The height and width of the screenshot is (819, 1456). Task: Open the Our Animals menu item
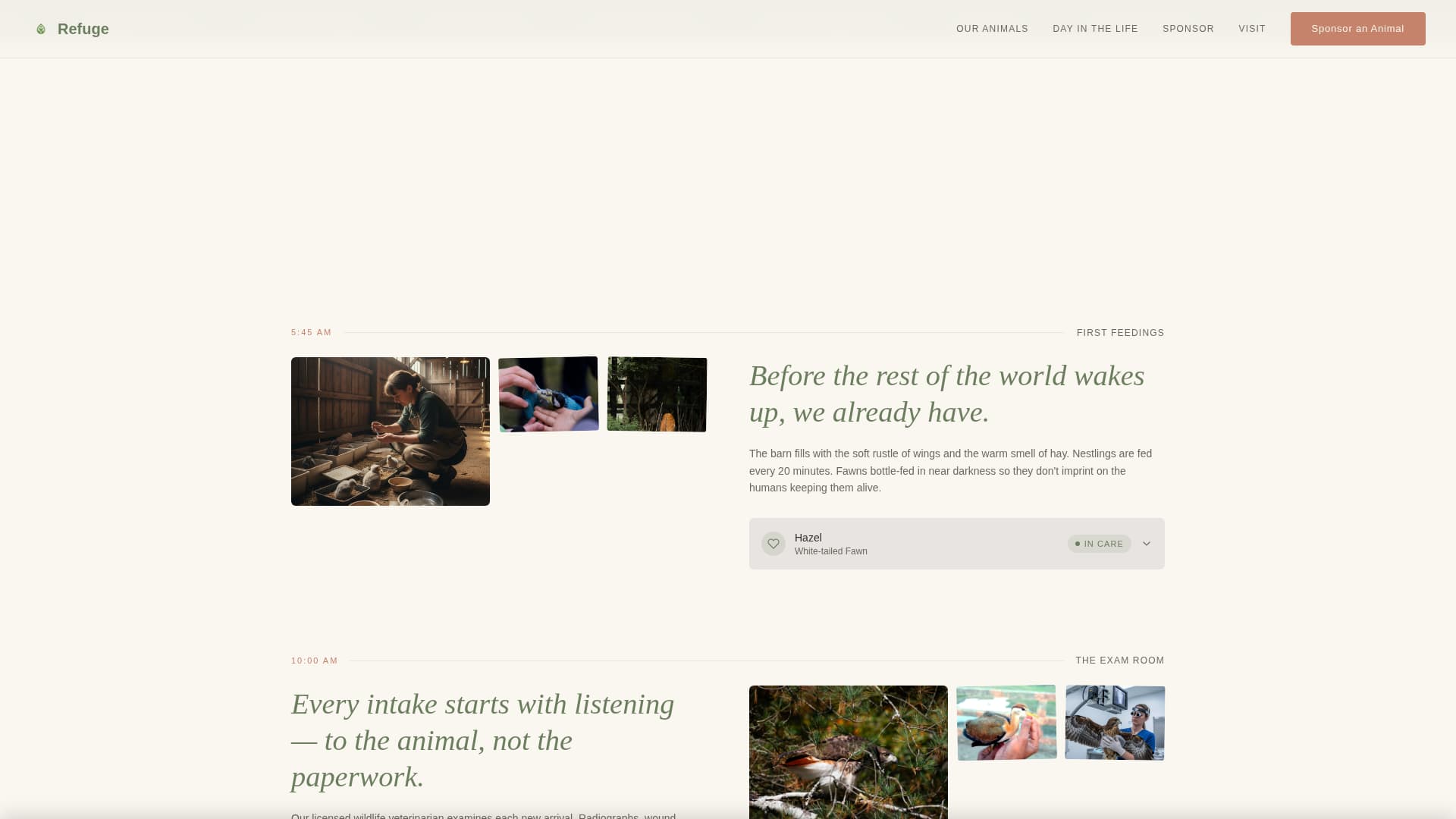pyautogui.click(x=992, y=29)
